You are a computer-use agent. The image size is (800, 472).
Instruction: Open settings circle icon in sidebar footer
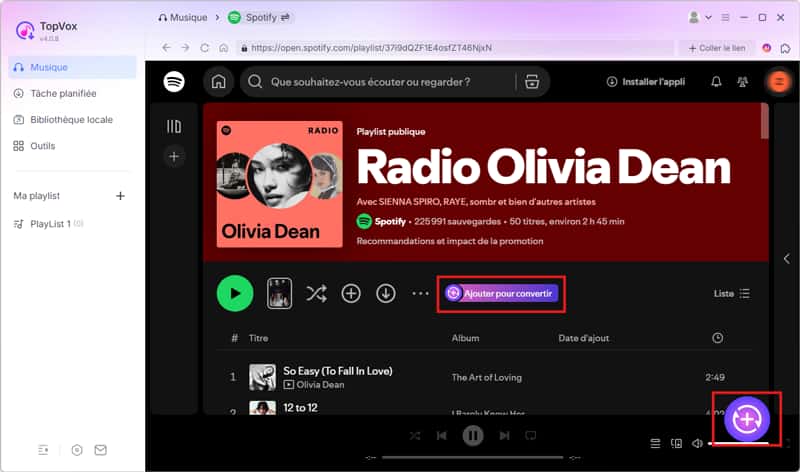click(77, 450)
